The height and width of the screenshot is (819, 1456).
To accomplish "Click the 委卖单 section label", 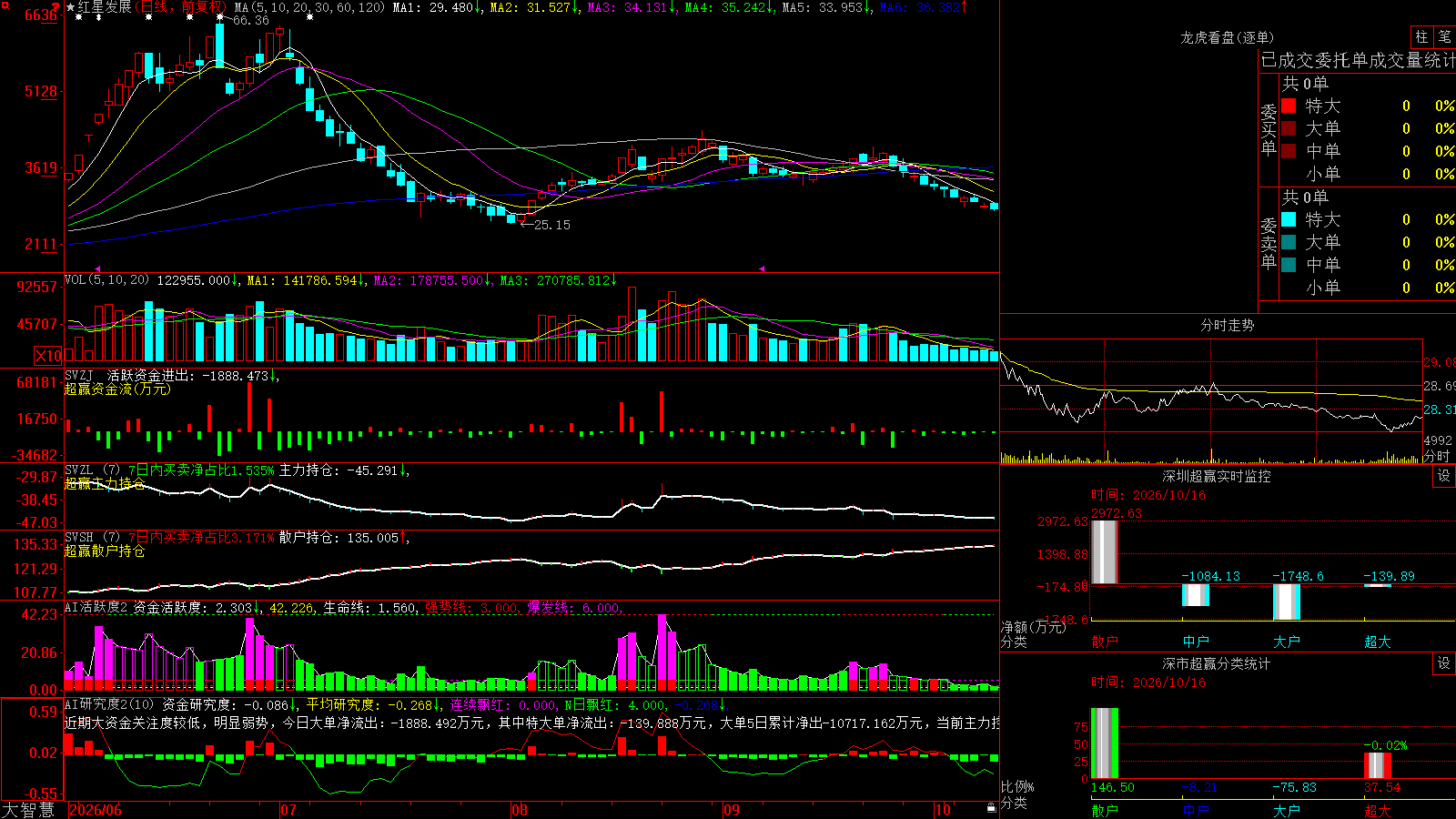I will pos(1269,243).
